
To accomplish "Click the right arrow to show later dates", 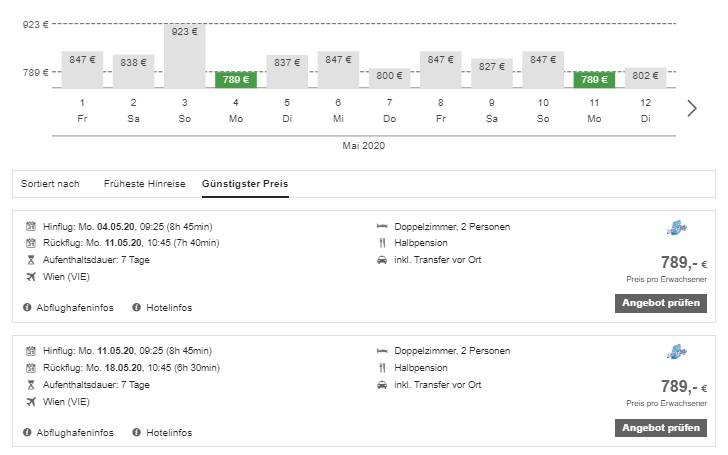I will point(691,108).
